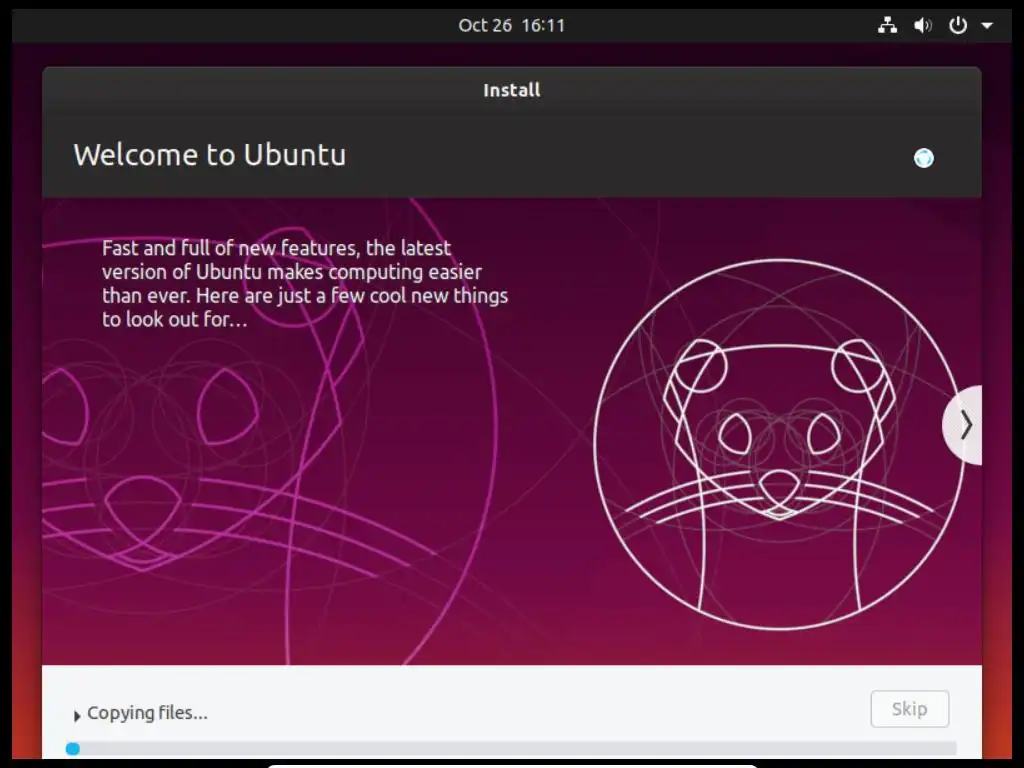Advance slideshow with the next arrow
1024x768 pixels.
pos(963,425)
